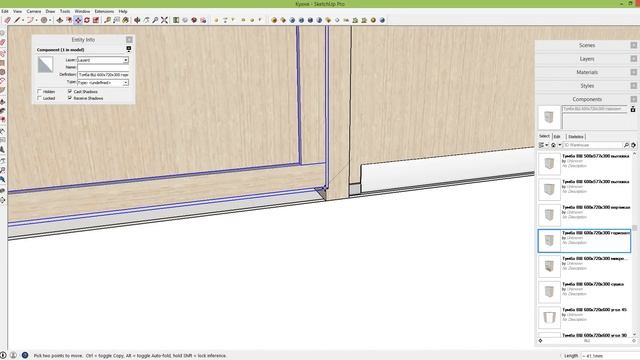Click the 3D Warehouse search field
The height and width of the screenshot is (360, 640).
click(593, 145)
